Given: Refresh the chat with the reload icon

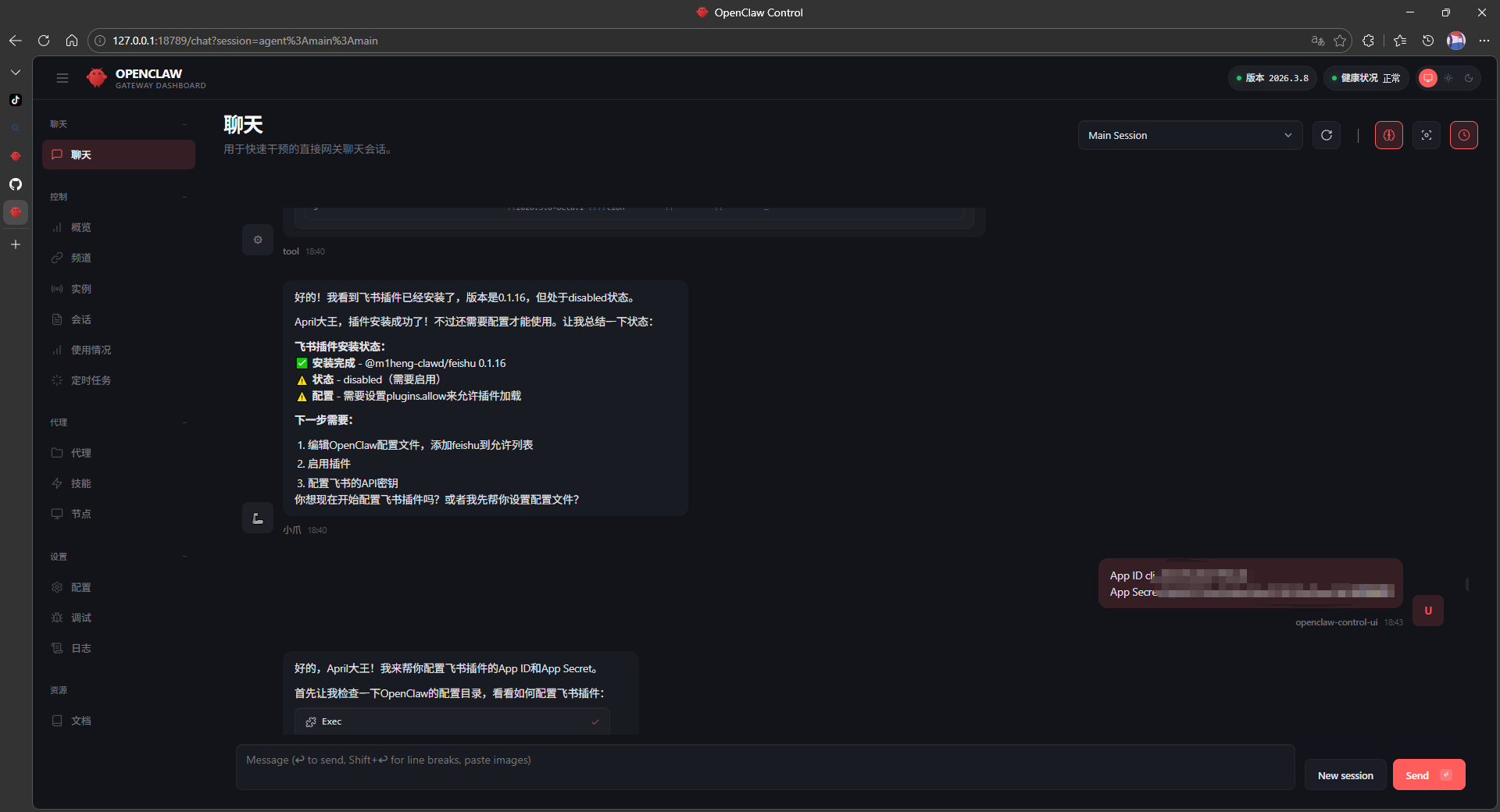Looking at the screenshot, I should point(1327,135).
